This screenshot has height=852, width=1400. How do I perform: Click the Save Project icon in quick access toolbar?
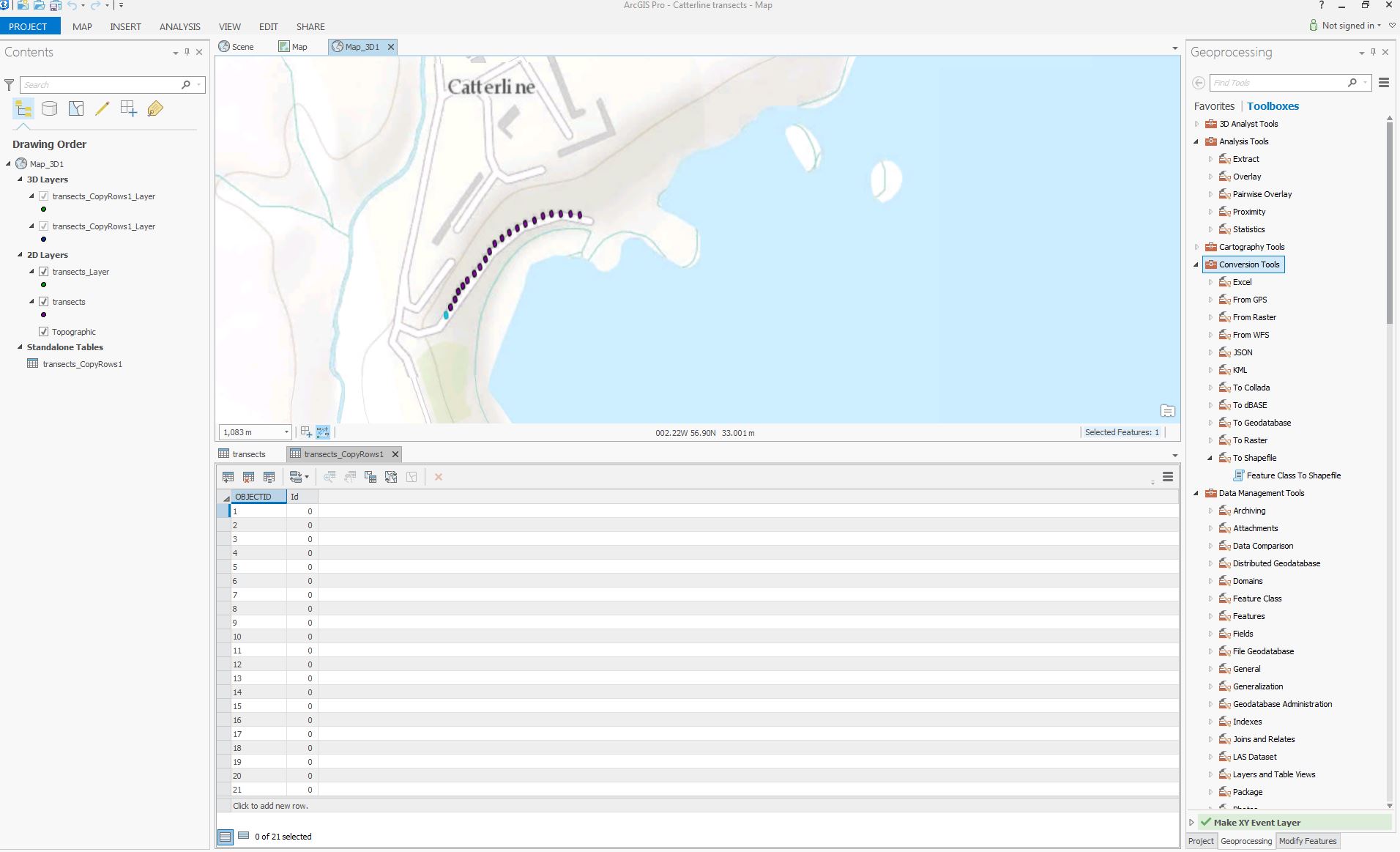(x=55, y=5)
